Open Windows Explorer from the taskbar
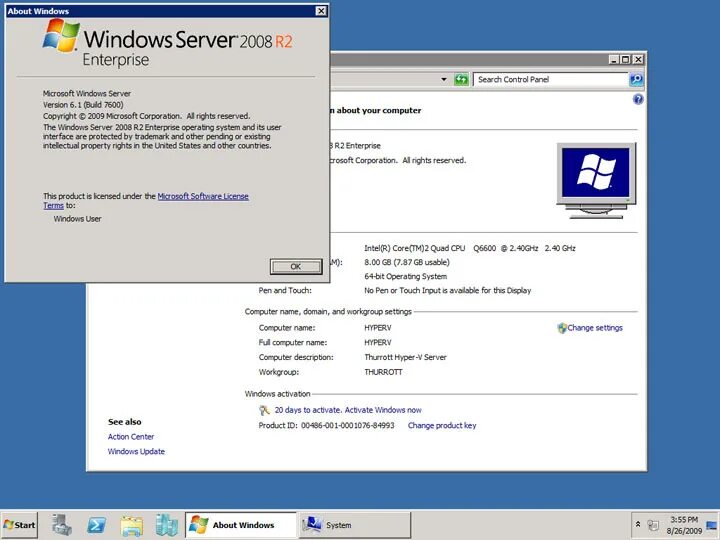 pos(132,525)
